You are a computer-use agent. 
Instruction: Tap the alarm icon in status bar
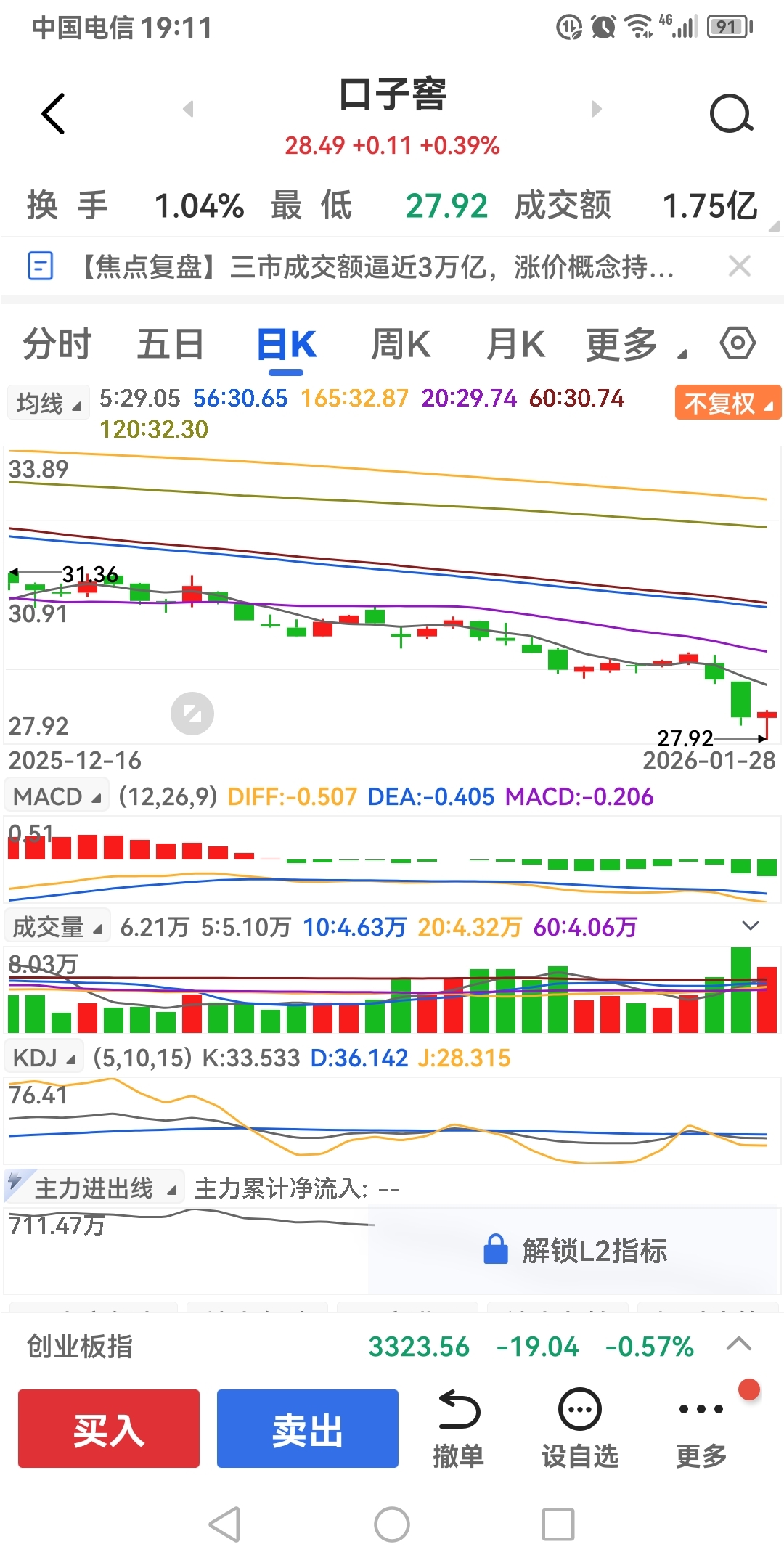(604, 28)
